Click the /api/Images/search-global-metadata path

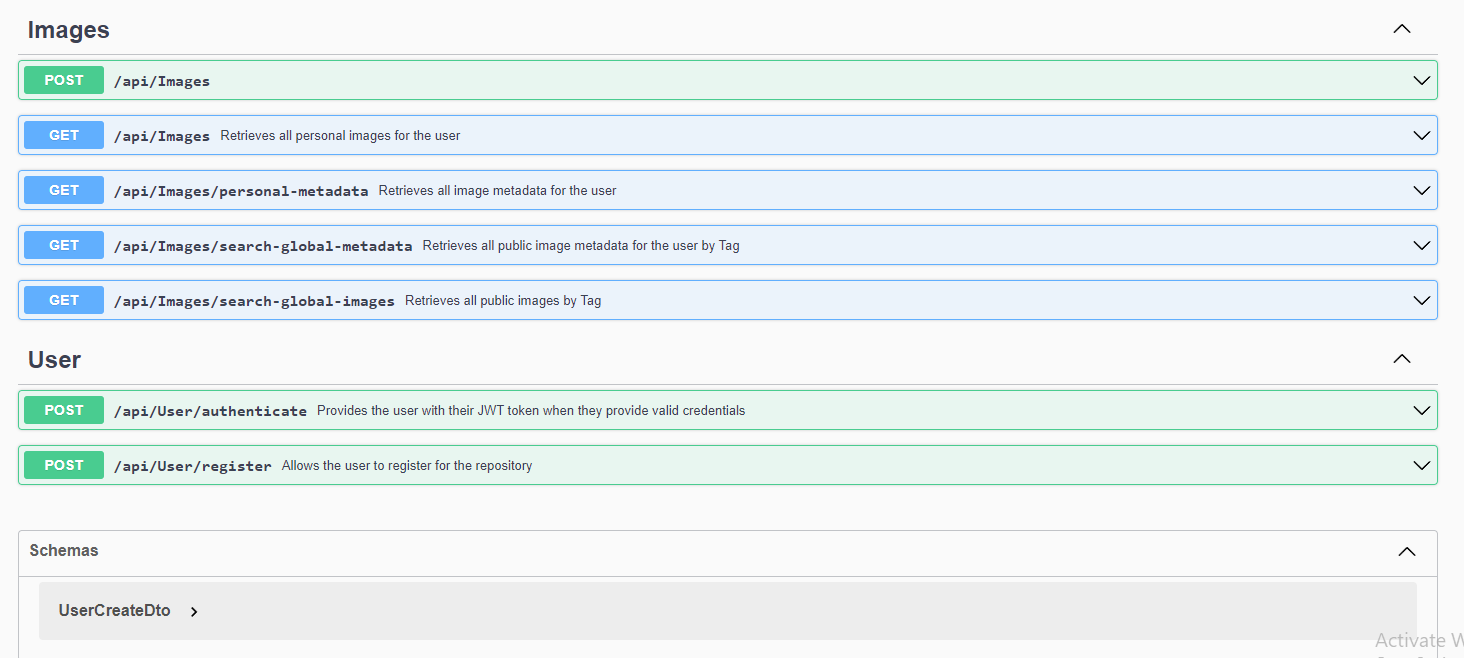point(263,246)
